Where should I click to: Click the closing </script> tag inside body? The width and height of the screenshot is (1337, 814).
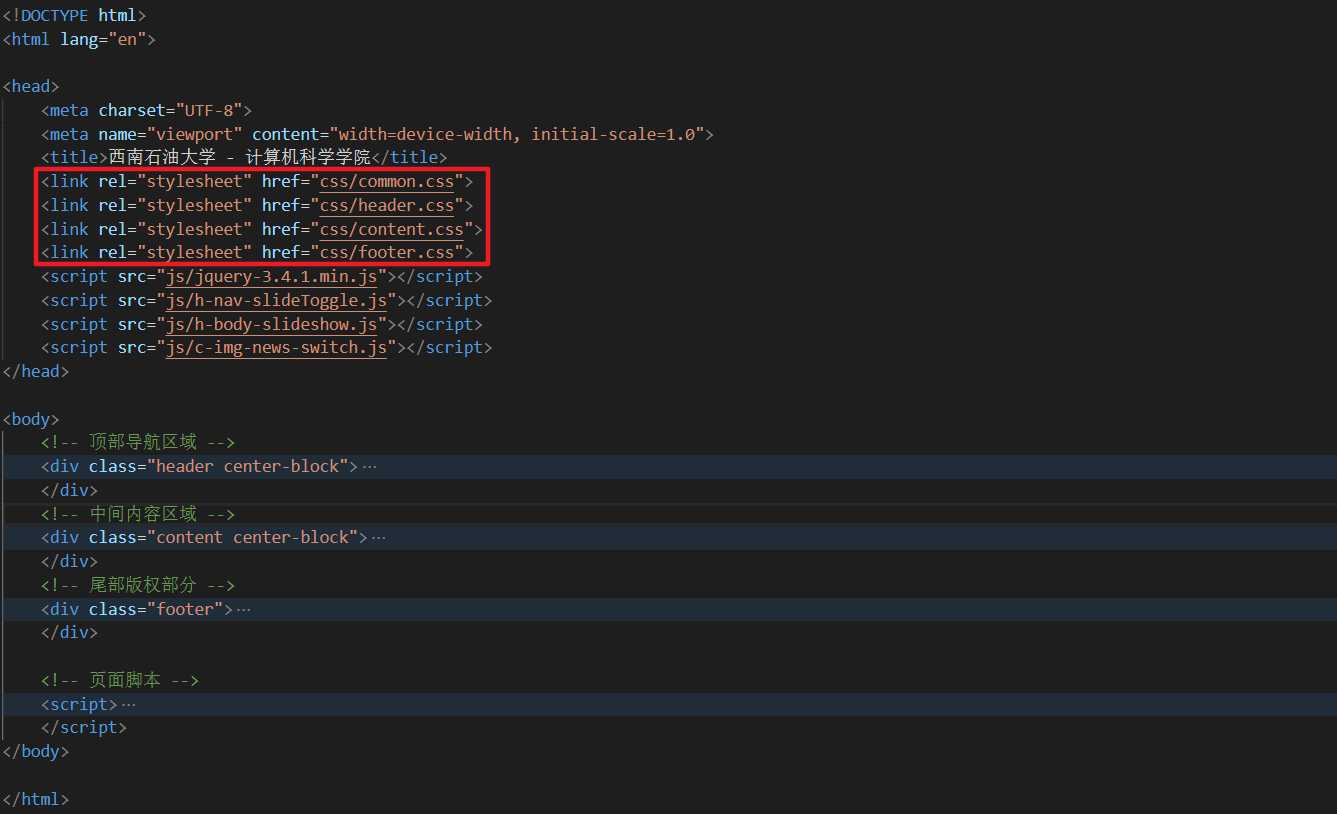point(84,728)
